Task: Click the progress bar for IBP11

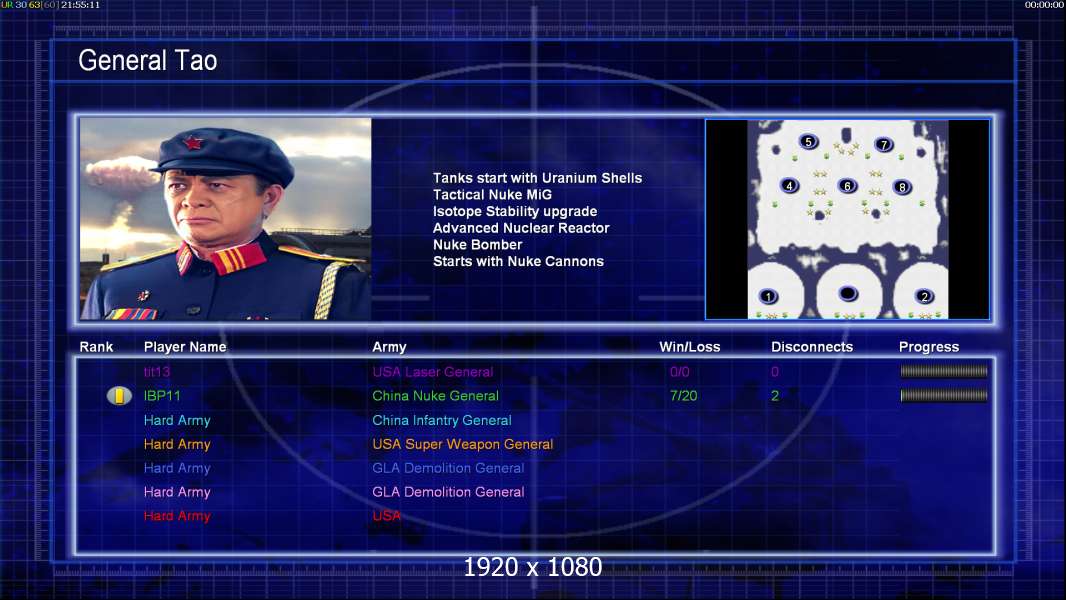Action: tap(944, 395)
